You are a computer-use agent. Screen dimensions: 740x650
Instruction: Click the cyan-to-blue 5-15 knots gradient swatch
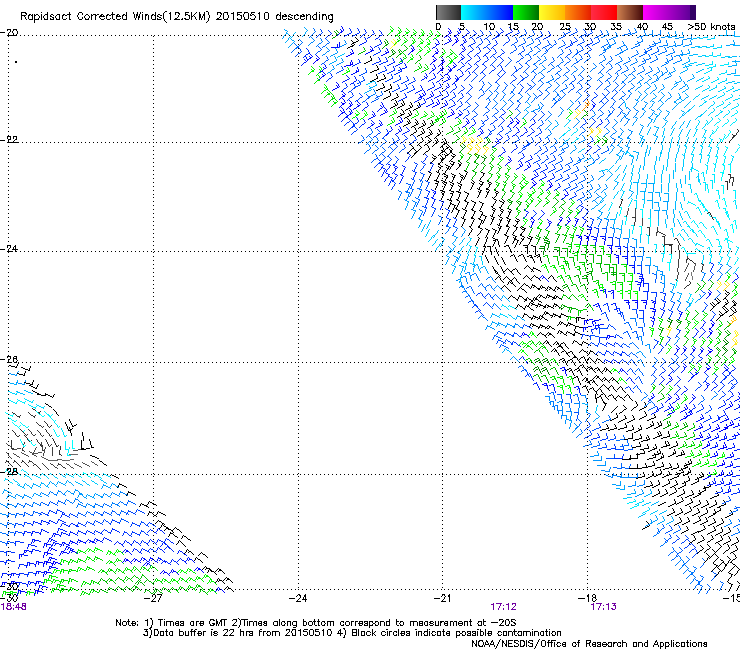click(487, 12)
